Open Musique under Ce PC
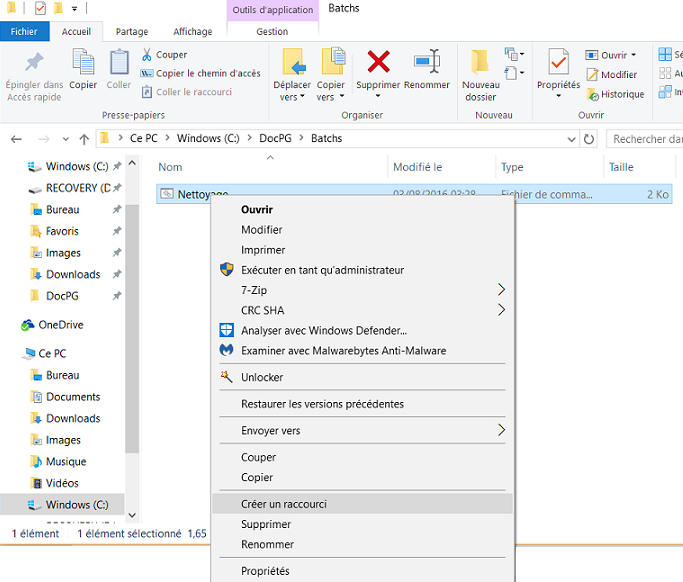Viewport: 683px width, 582px height. pyautogui.click(x=66, y=461)
